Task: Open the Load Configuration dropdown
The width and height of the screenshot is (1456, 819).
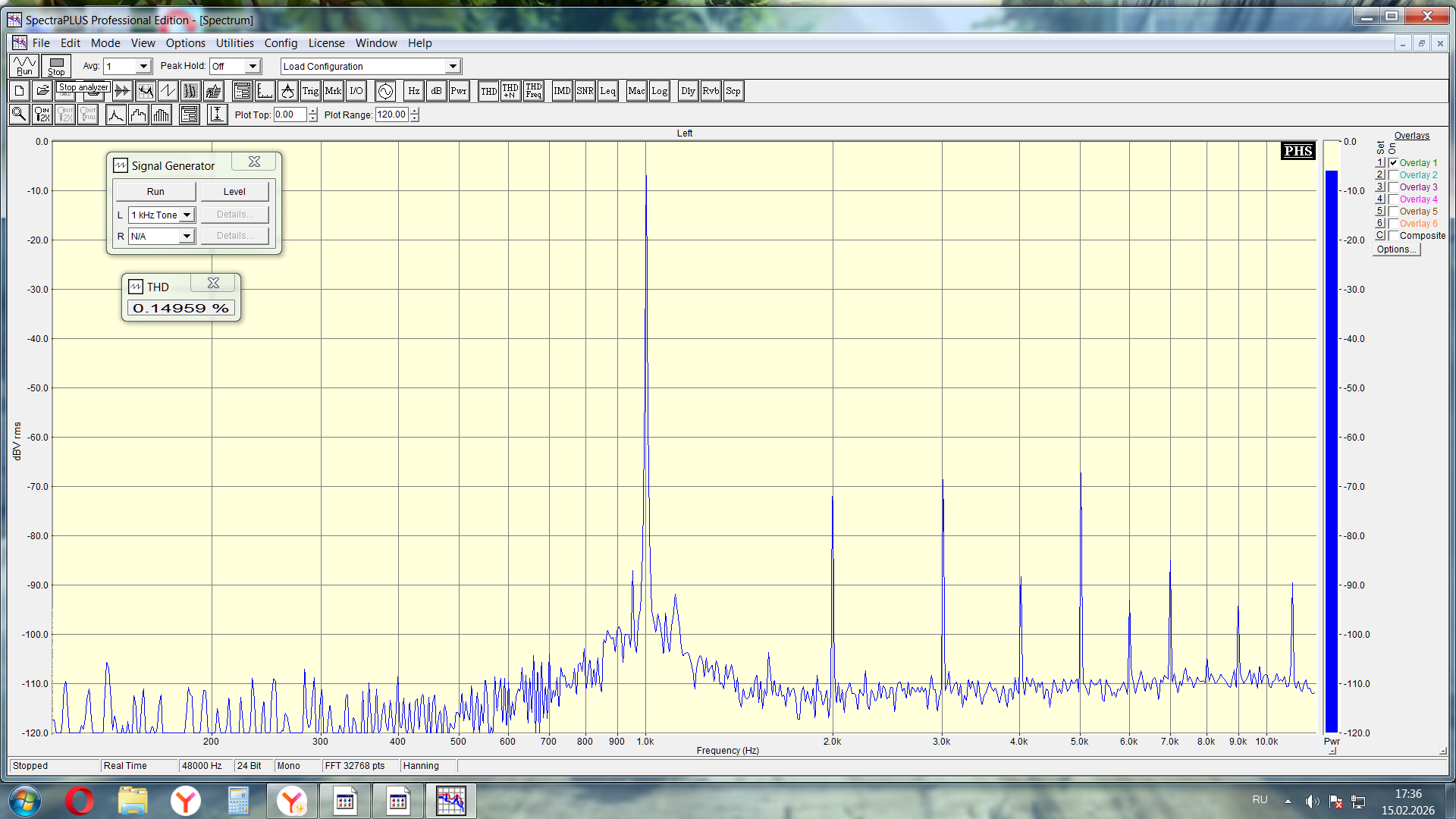Action: 453,67
